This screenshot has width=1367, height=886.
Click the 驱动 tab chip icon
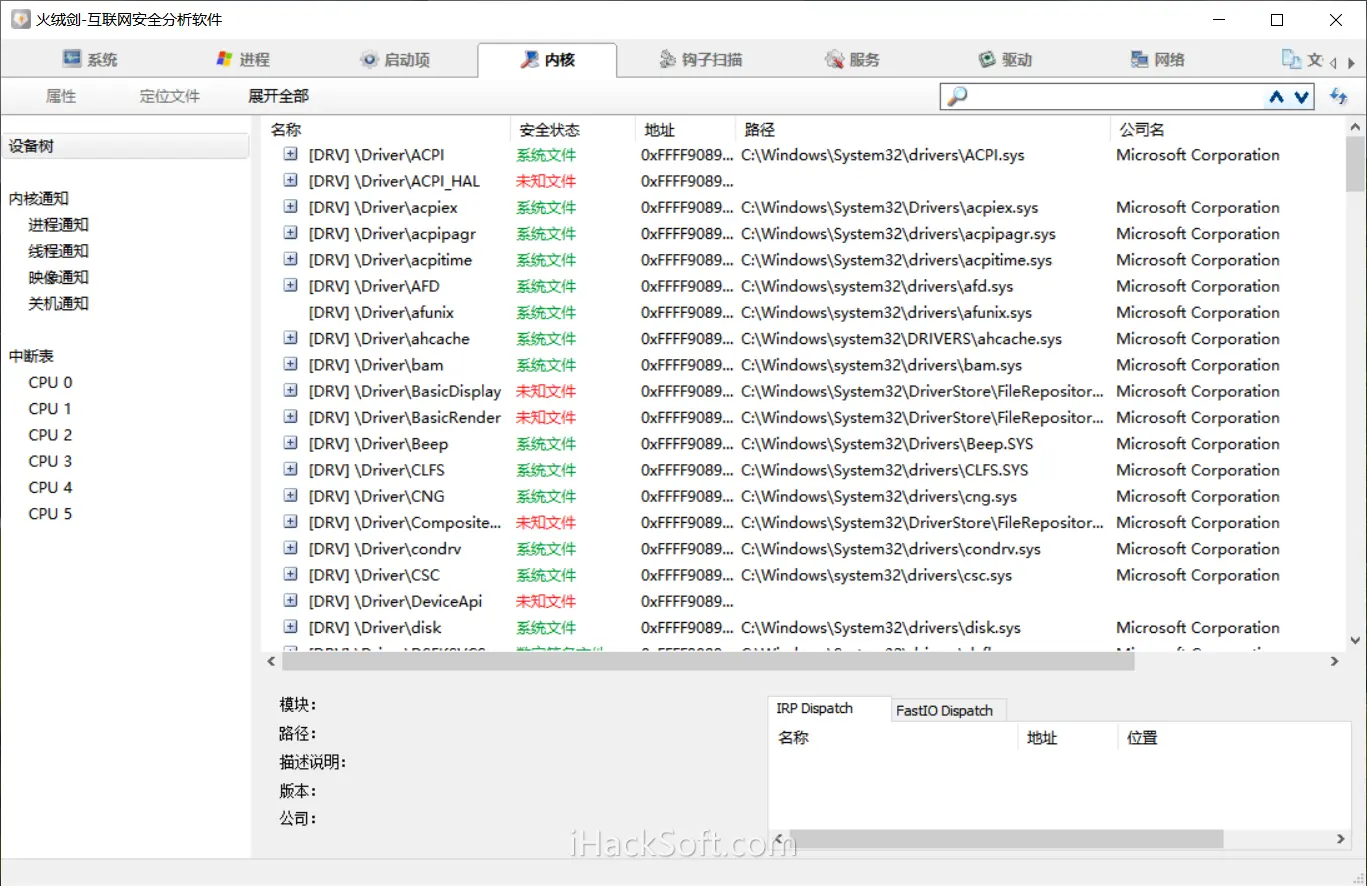987,60
